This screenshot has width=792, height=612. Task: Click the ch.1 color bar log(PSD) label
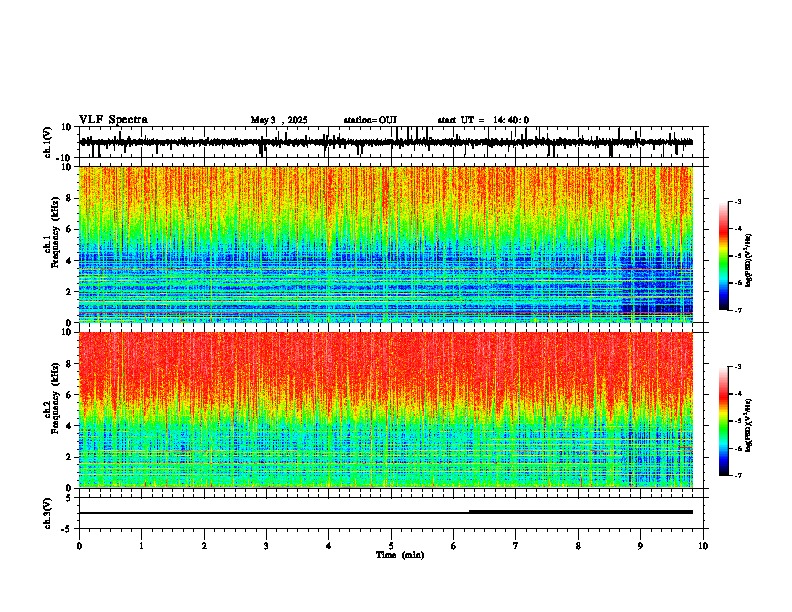point(749,261)
